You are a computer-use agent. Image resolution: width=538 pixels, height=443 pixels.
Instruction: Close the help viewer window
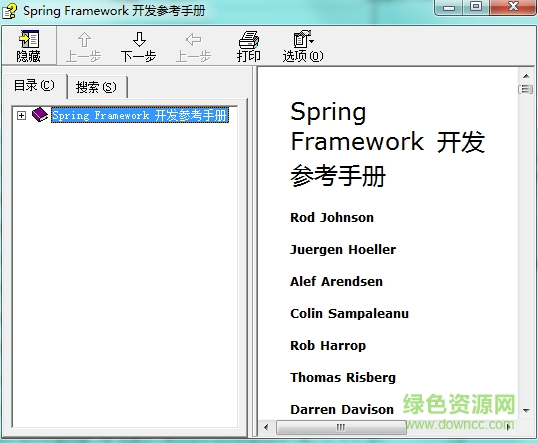coord(513,8)
